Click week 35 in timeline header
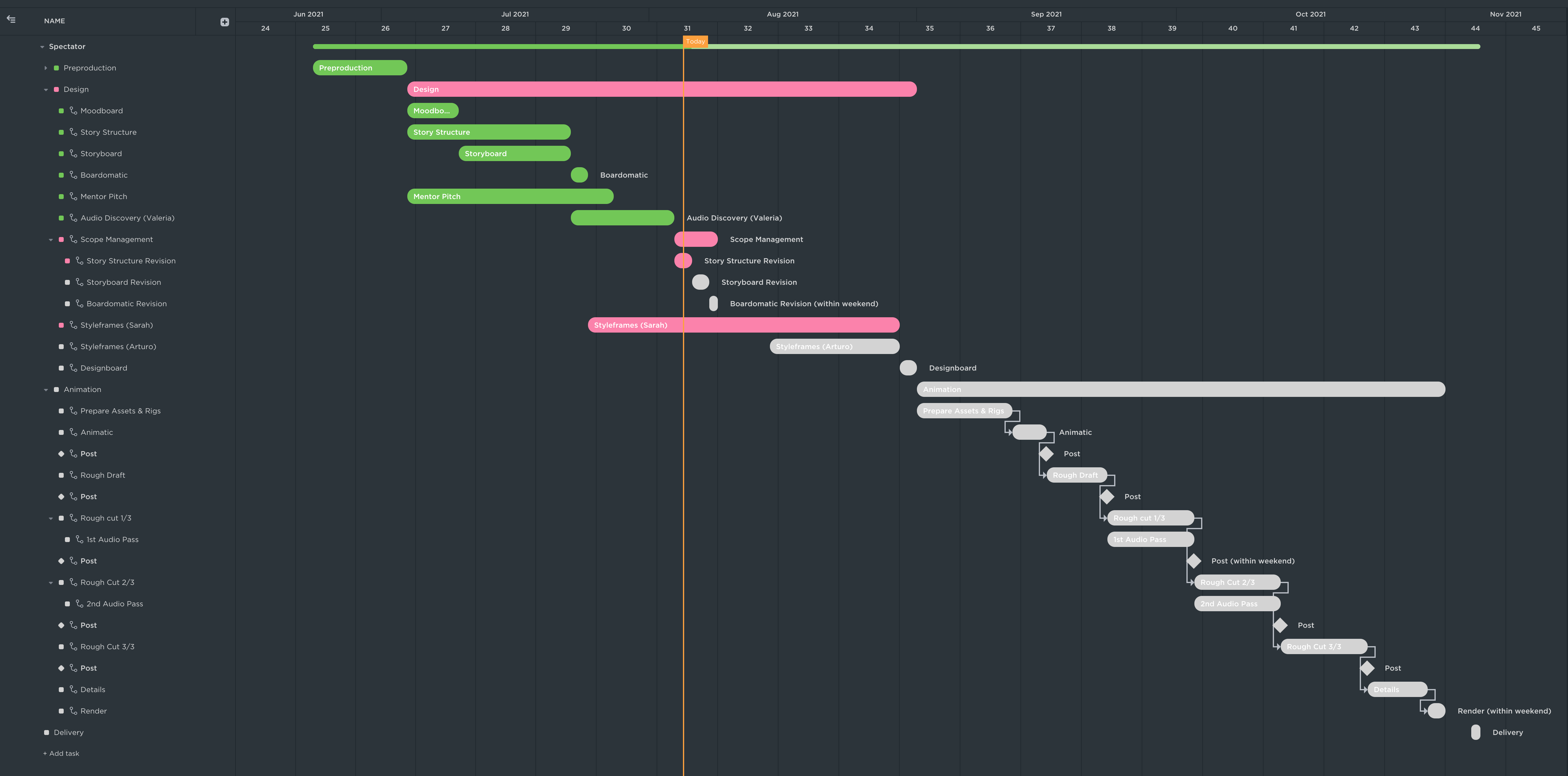Screen dimensions: 1568x776 coord(929,28)
